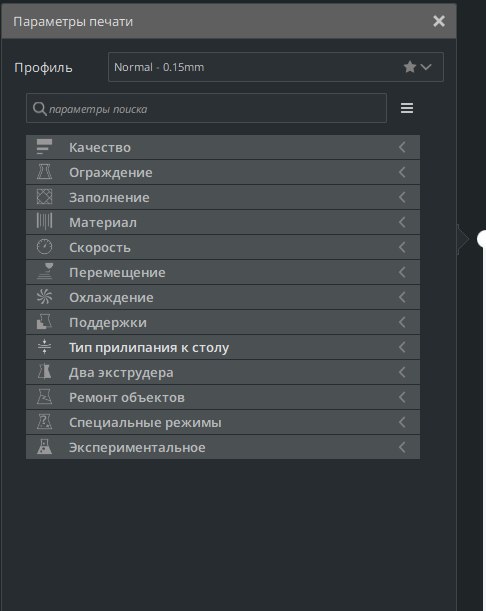This screenshot has height=611, width=486.
Task: Select the Охлаждение category label
Action: click(x=111, y=298)
